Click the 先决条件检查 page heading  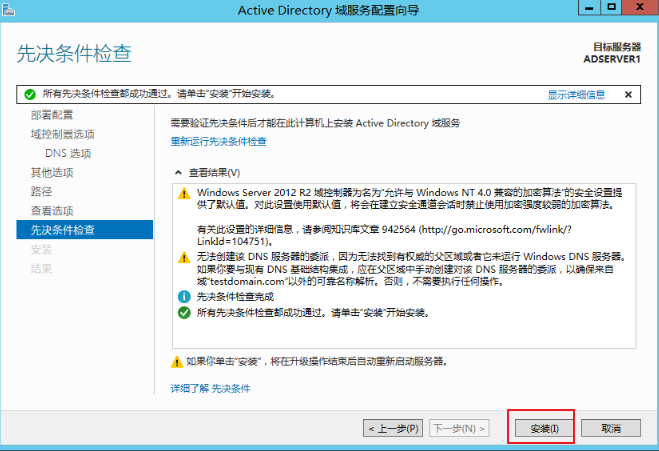click(x=74, y=54)
